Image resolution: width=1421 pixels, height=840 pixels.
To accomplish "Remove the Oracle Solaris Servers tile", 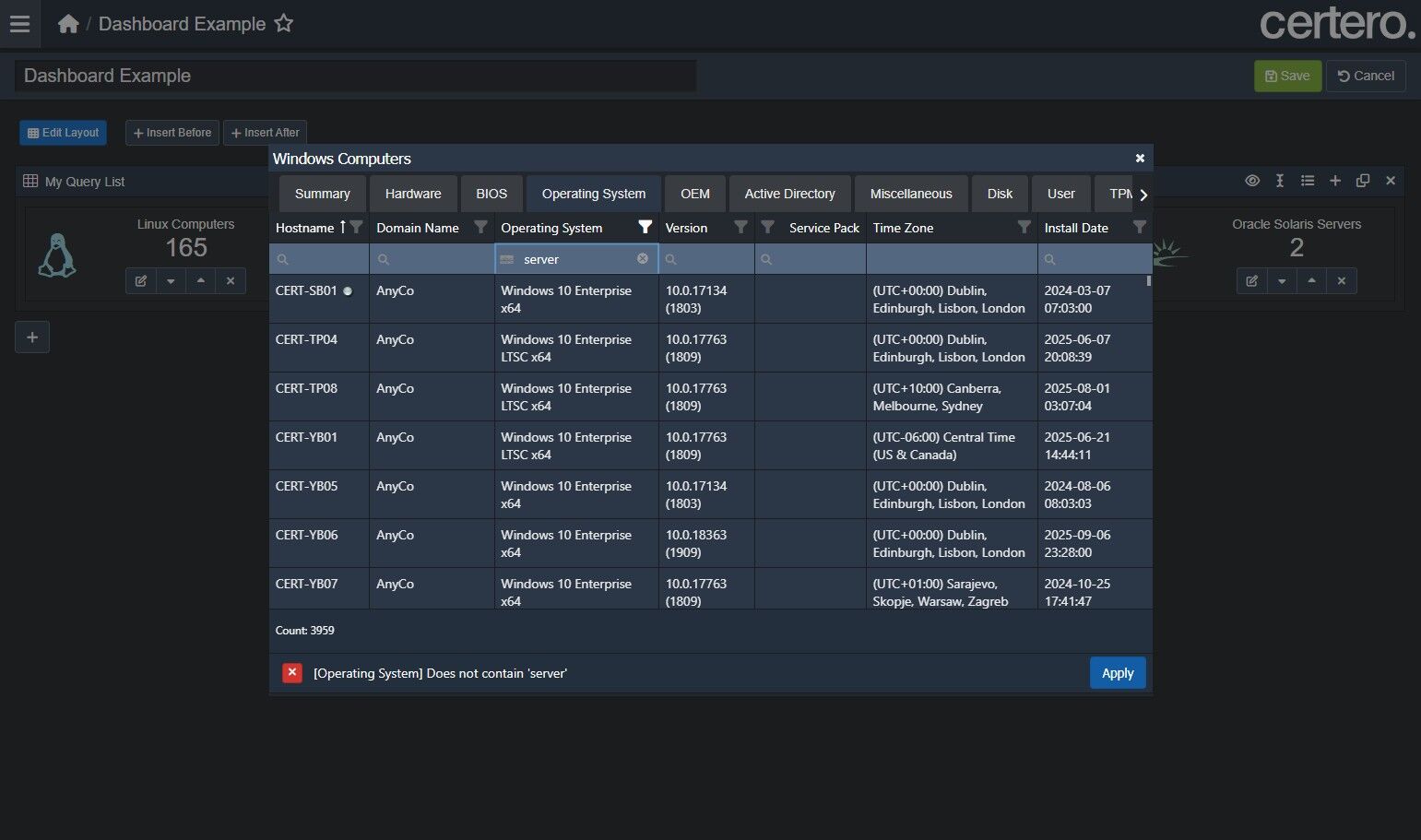I will (1341, 281).
